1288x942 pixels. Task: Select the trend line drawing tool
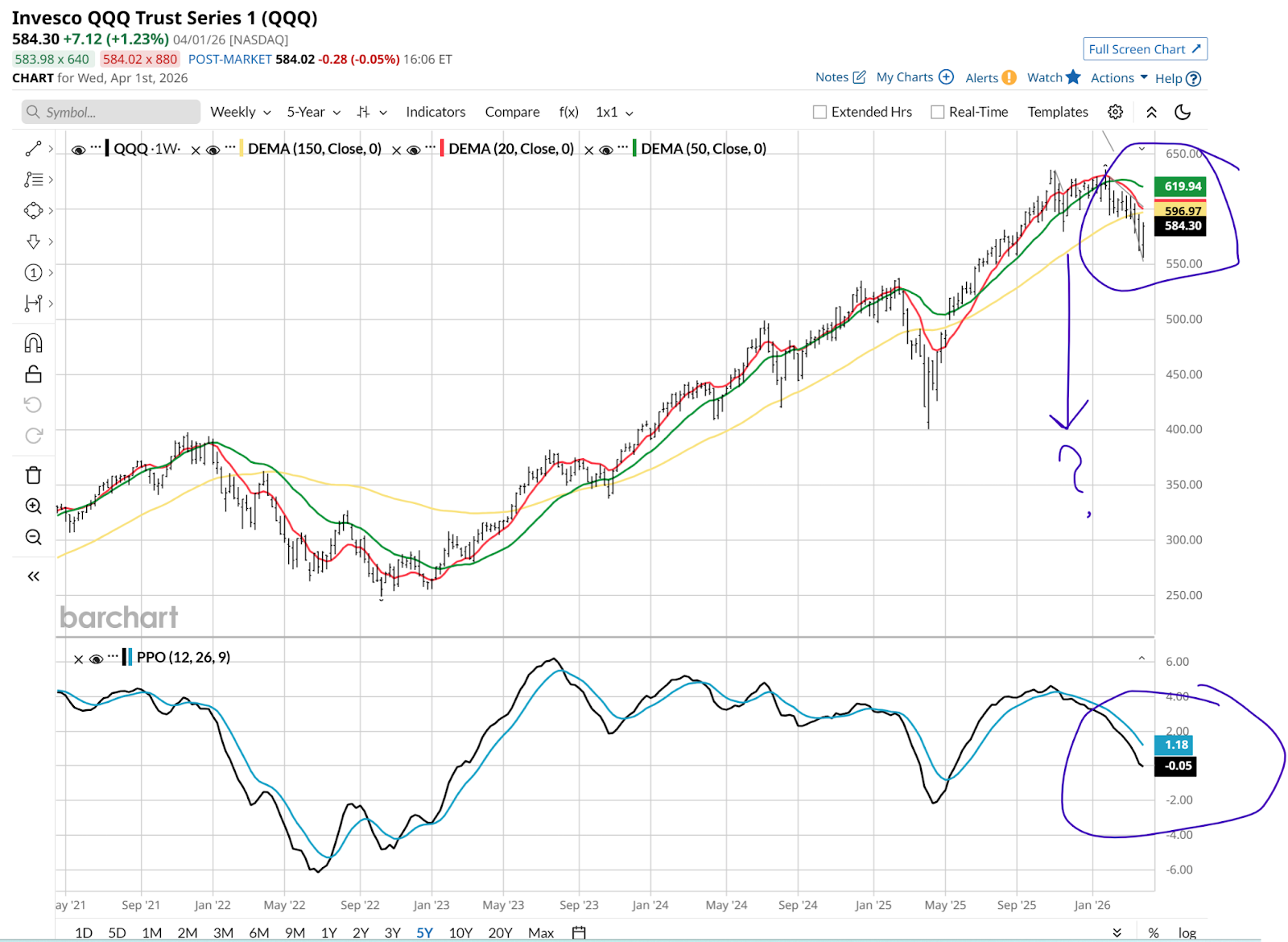33,149
